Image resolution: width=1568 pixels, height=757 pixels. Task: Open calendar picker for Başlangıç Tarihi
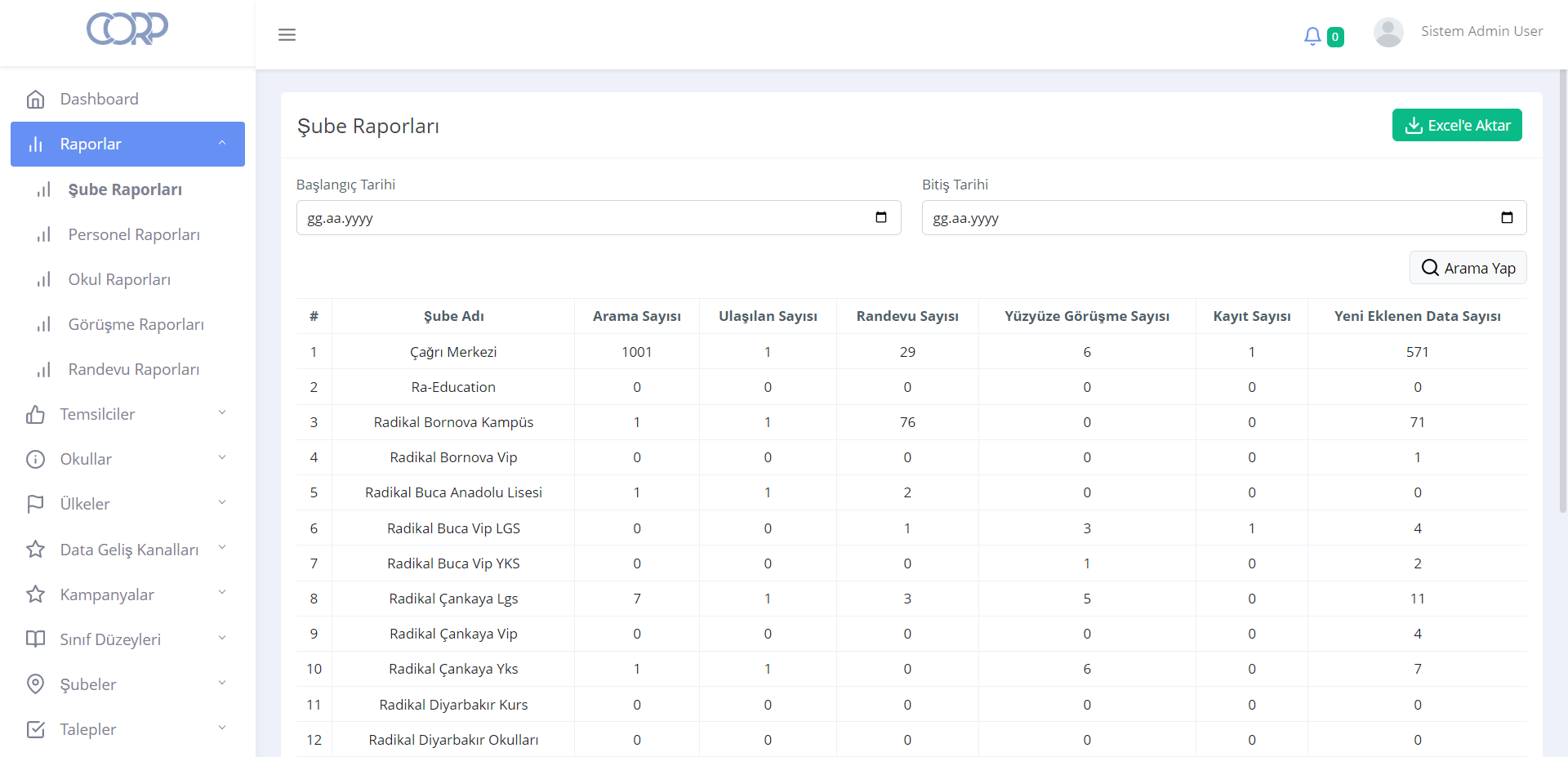point(880,217)
